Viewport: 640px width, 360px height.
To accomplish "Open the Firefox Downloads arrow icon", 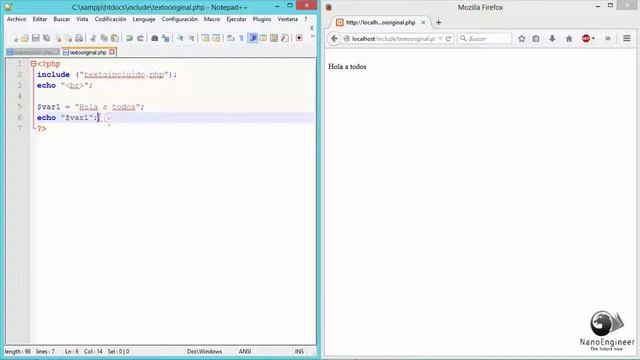I will click(x=552, y=39).
